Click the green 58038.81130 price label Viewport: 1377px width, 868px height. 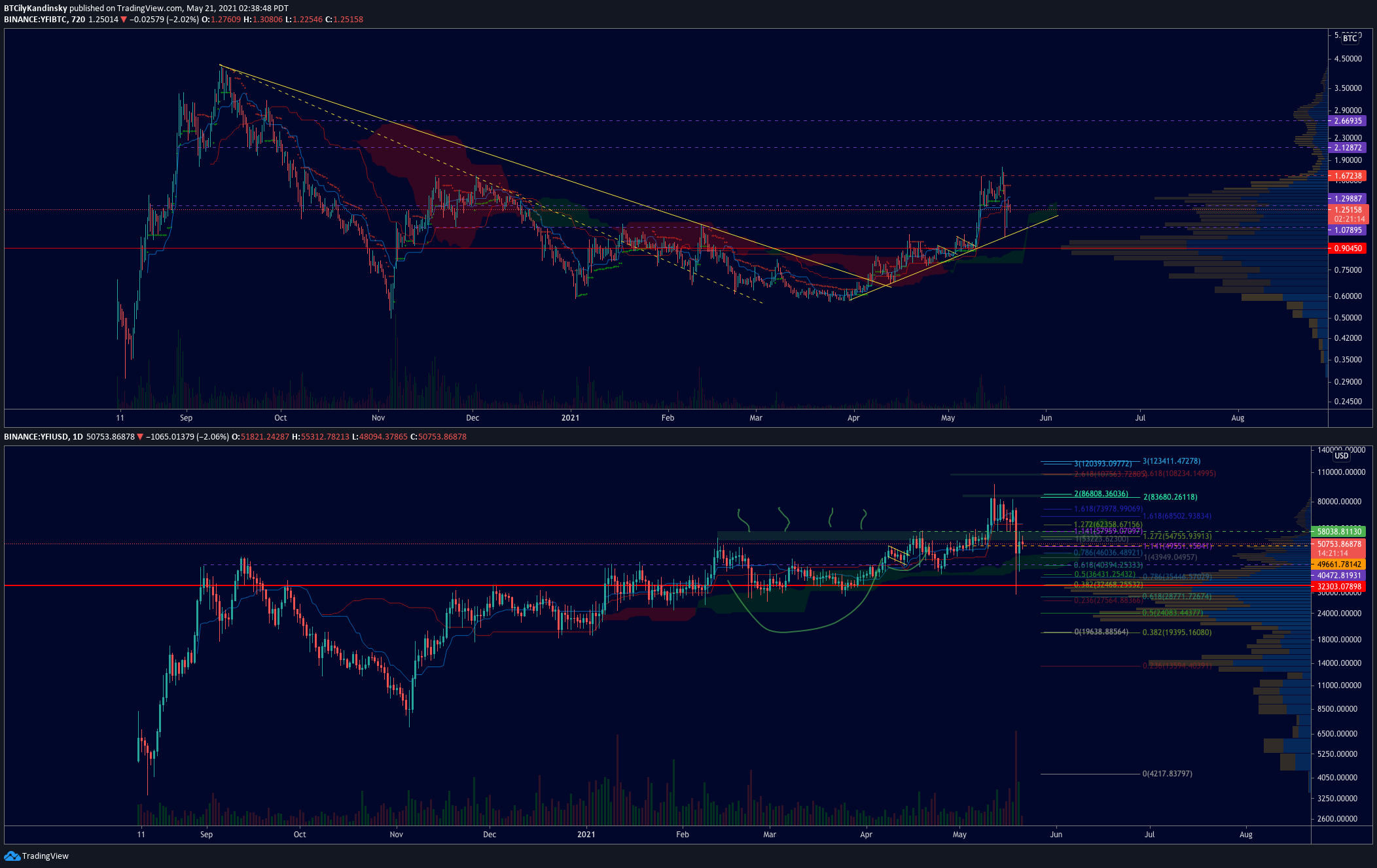pyautogui.click(x=1339, y=532)
